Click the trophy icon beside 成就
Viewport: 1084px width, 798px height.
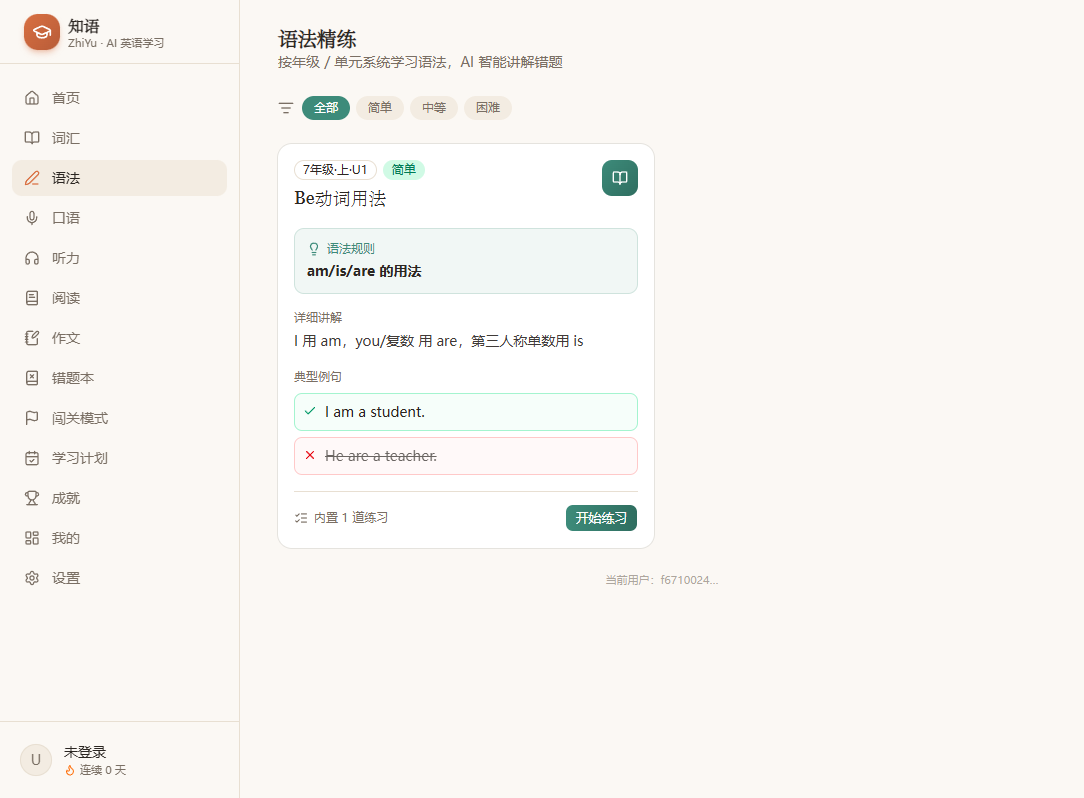[32, 498]
